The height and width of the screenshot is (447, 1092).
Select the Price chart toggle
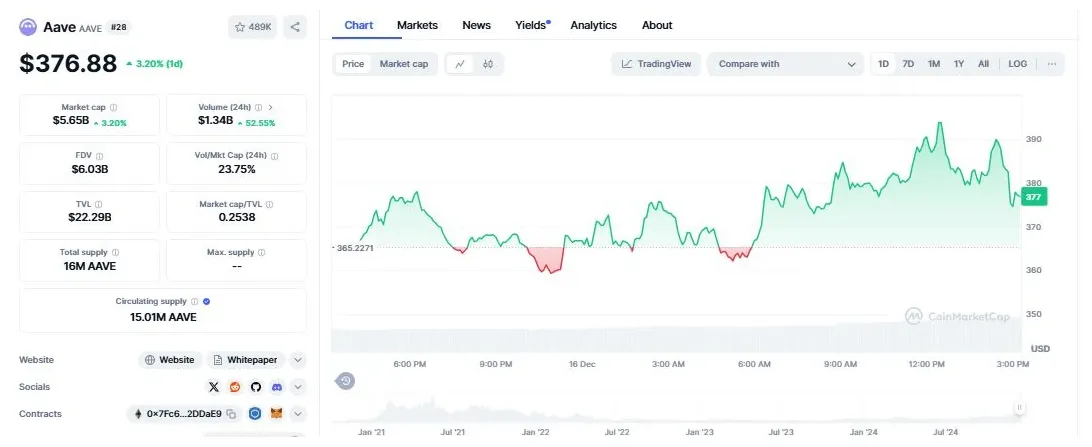[x=353, y=64]
